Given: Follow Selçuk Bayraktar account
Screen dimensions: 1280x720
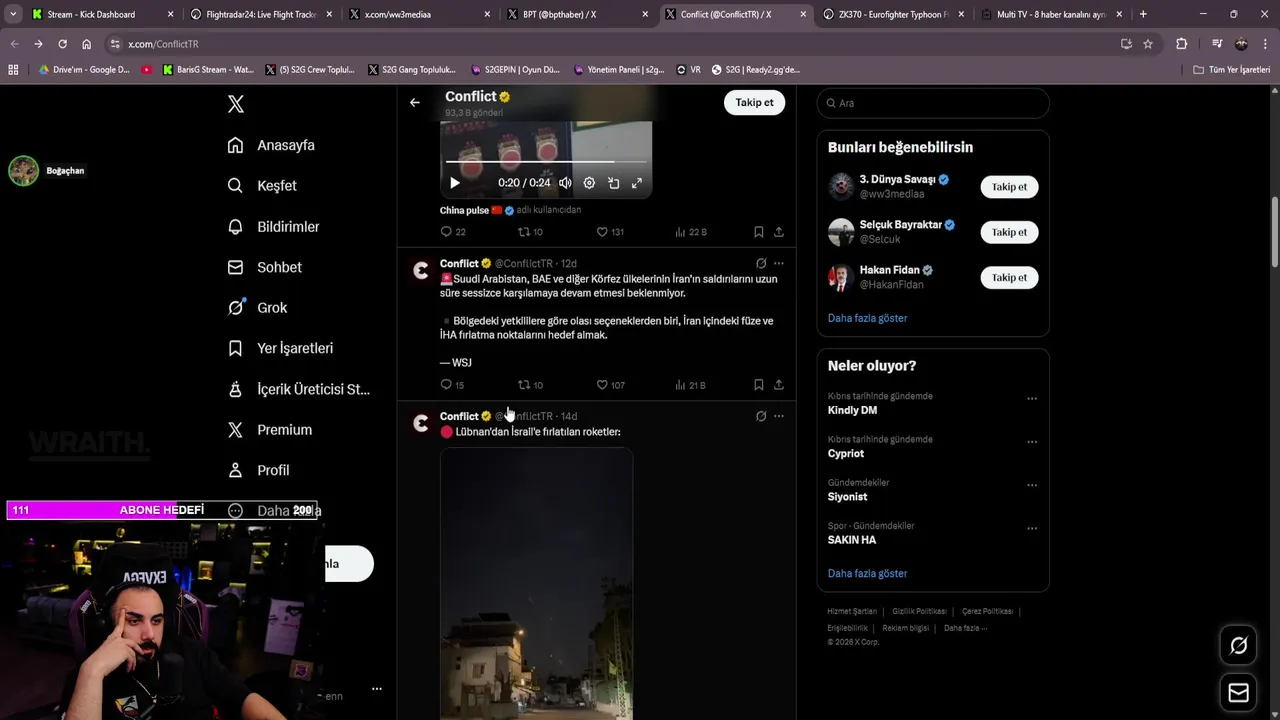Looking at the screenshot, I should [1009, 232].
